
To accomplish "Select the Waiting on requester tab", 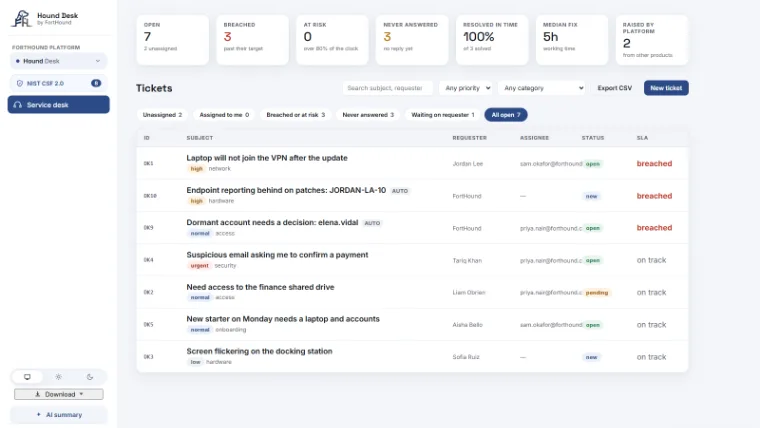I will coord(443,115).
